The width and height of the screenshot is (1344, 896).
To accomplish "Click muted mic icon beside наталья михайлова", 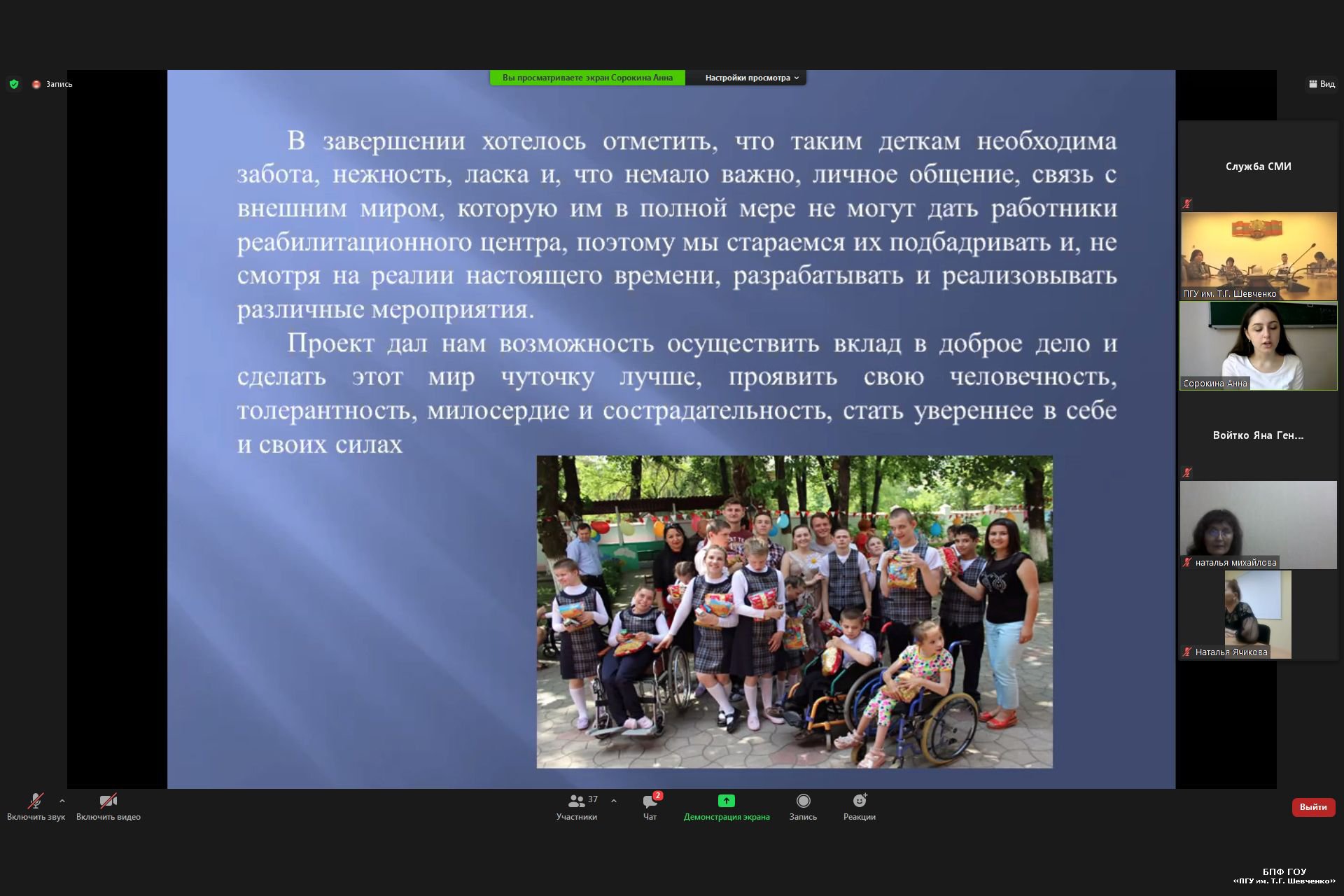I will tap(1187, 562).
